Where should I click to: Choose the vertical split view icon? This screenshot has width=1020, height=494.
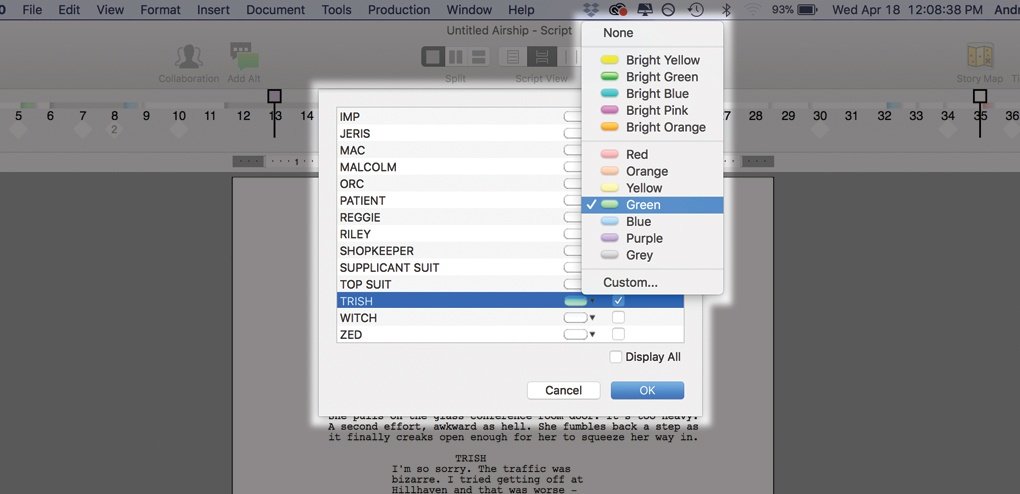tap(456, 57)
